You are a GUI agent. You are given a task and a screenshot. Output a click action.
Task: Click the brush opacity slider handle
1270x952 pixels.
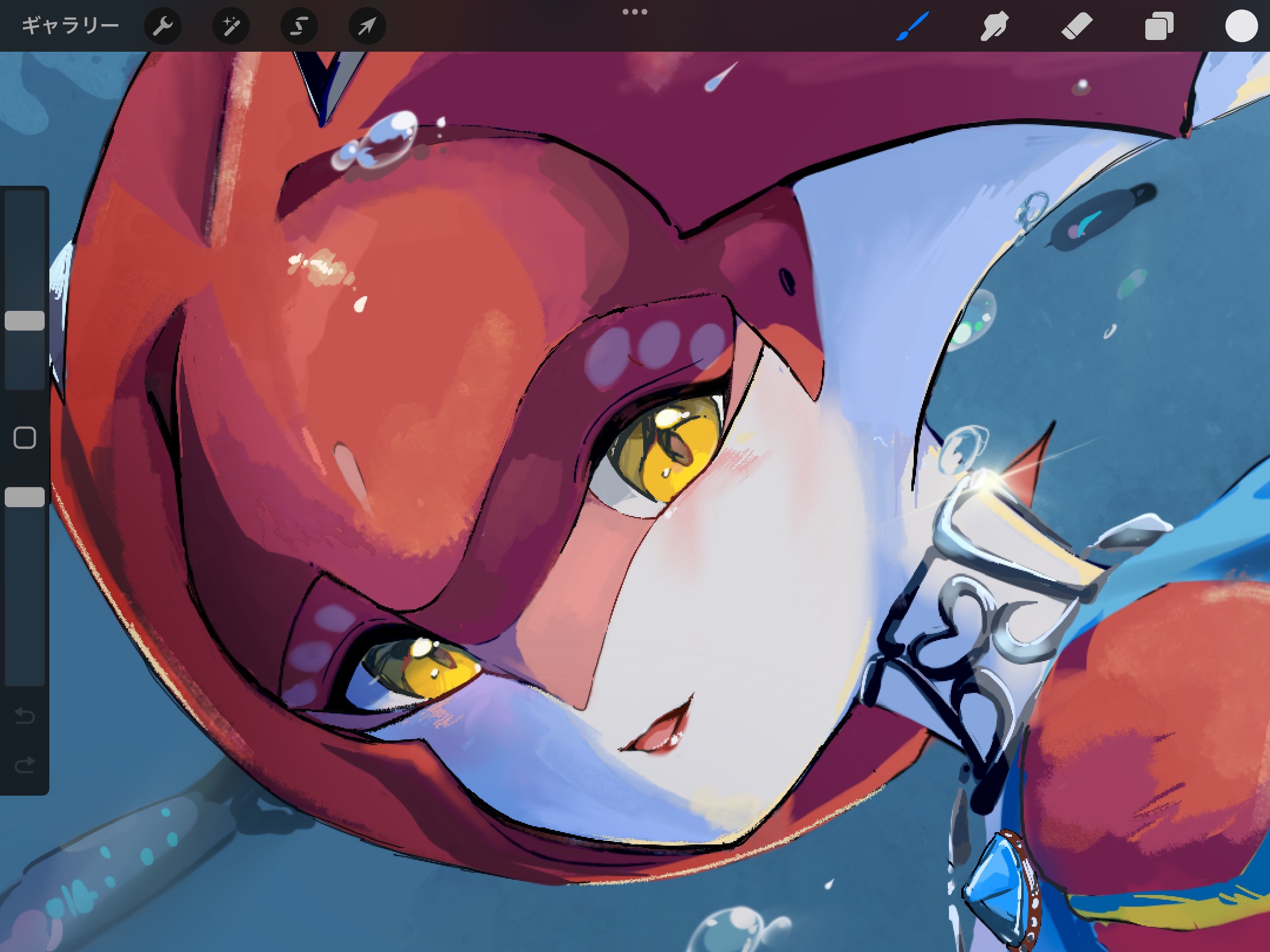pyautogui.click(x=25, y=497)
